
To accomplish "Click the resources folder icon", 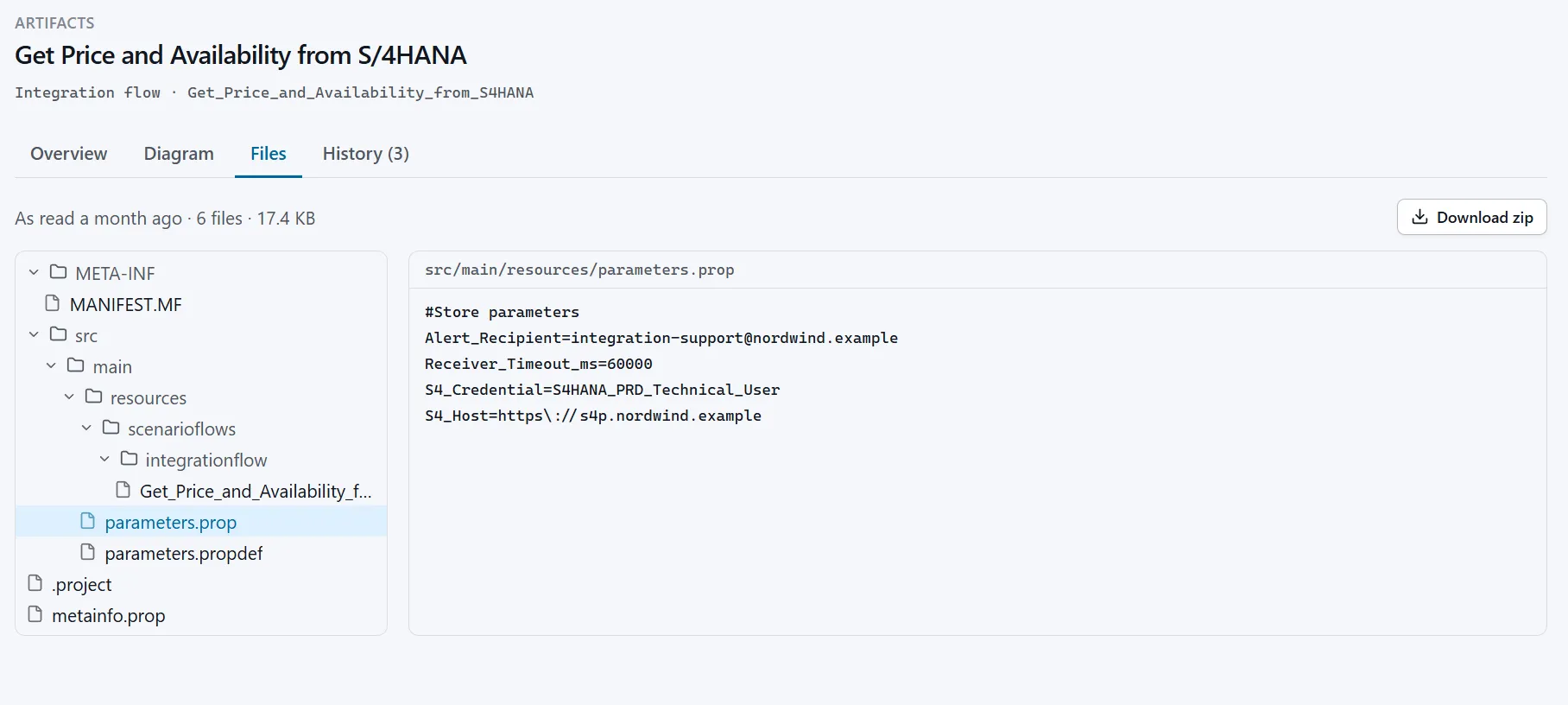I will (x=94, y=397).
